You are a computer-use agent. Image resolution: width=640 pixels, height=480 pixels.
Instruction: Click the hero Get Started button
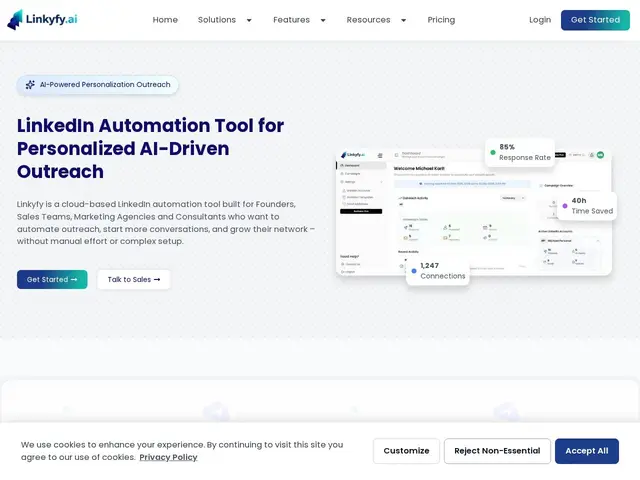pos(52,280)
